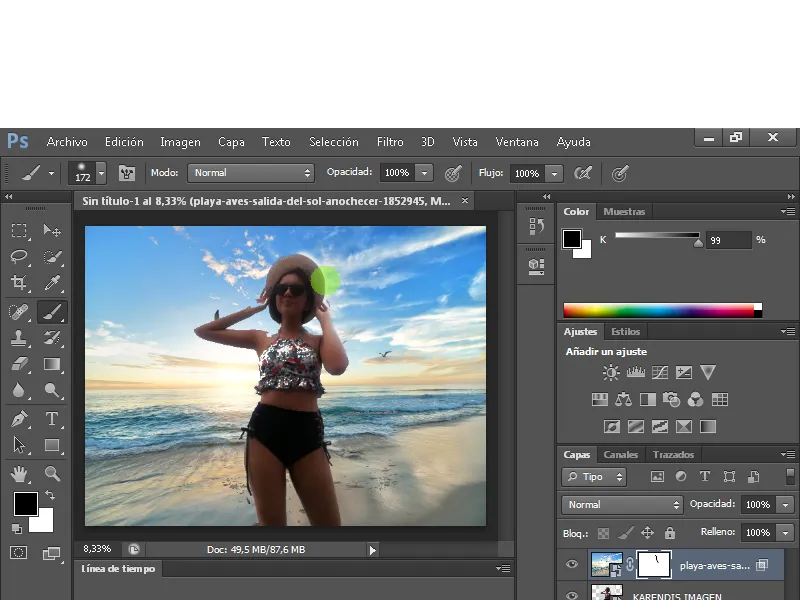Select the Rectangle shape tool
This screenshot has width=800, height=600.
pos(52,445)
